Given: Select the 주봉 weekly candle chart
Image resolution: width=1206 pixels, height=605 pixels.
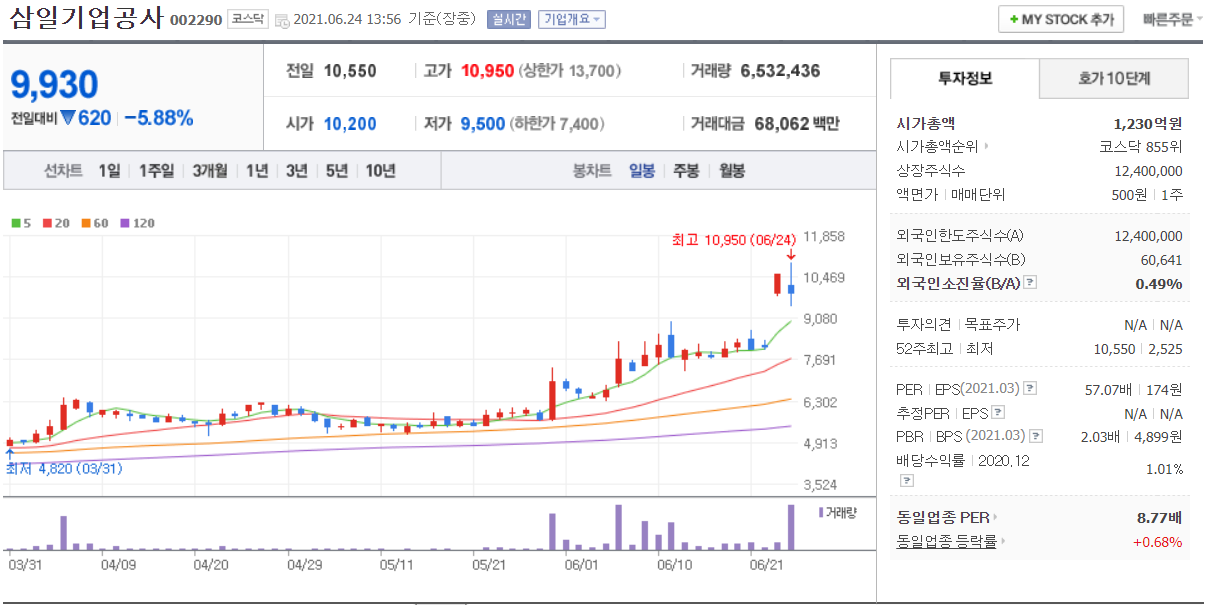Looking at the screenshot, I should (x=686, y=171).
